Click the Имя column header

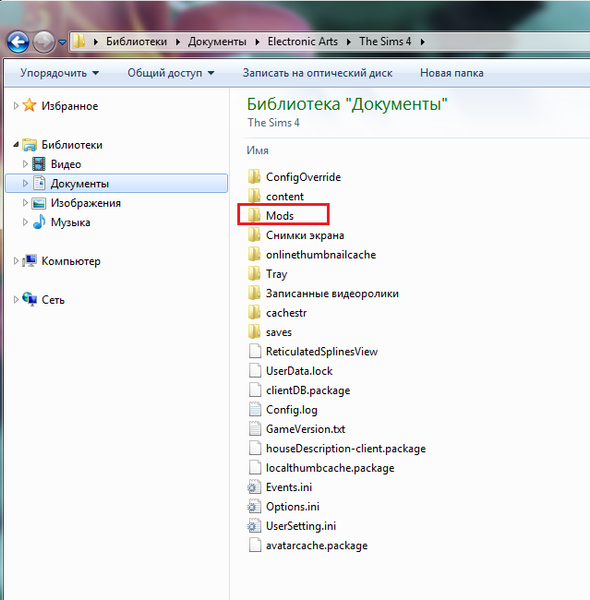pos(258,150)
